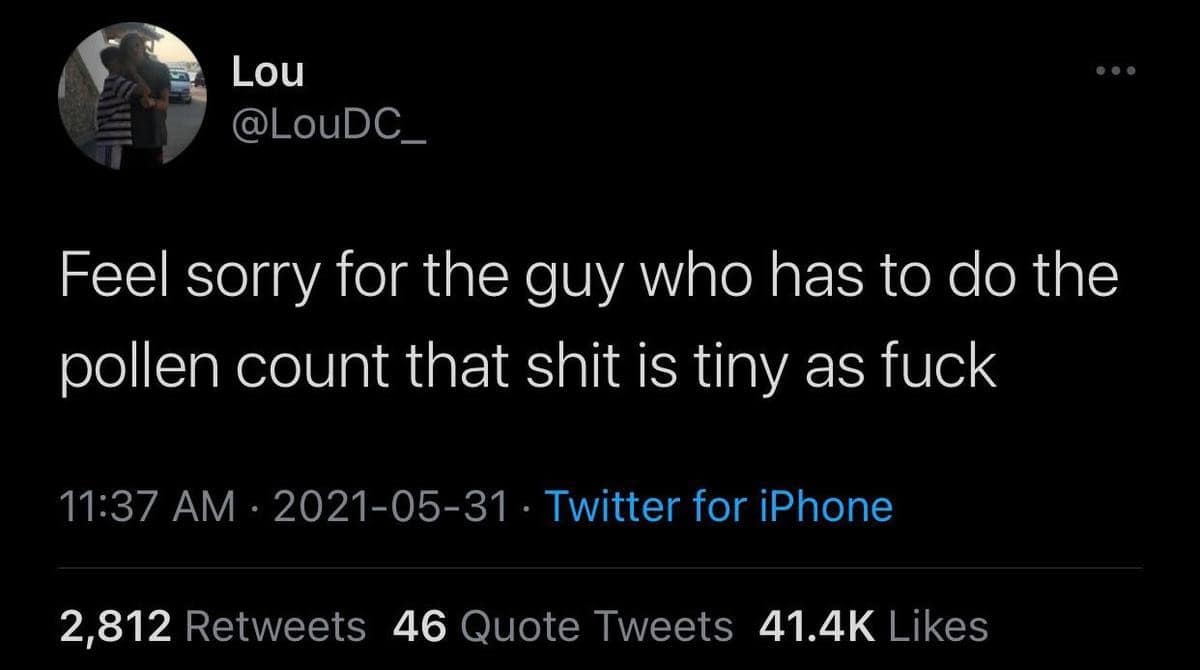Click the 11:37 AM timestamp
Image resolution: width=1200 pixels, height=670 pixels.
click(x=142, y=506)
